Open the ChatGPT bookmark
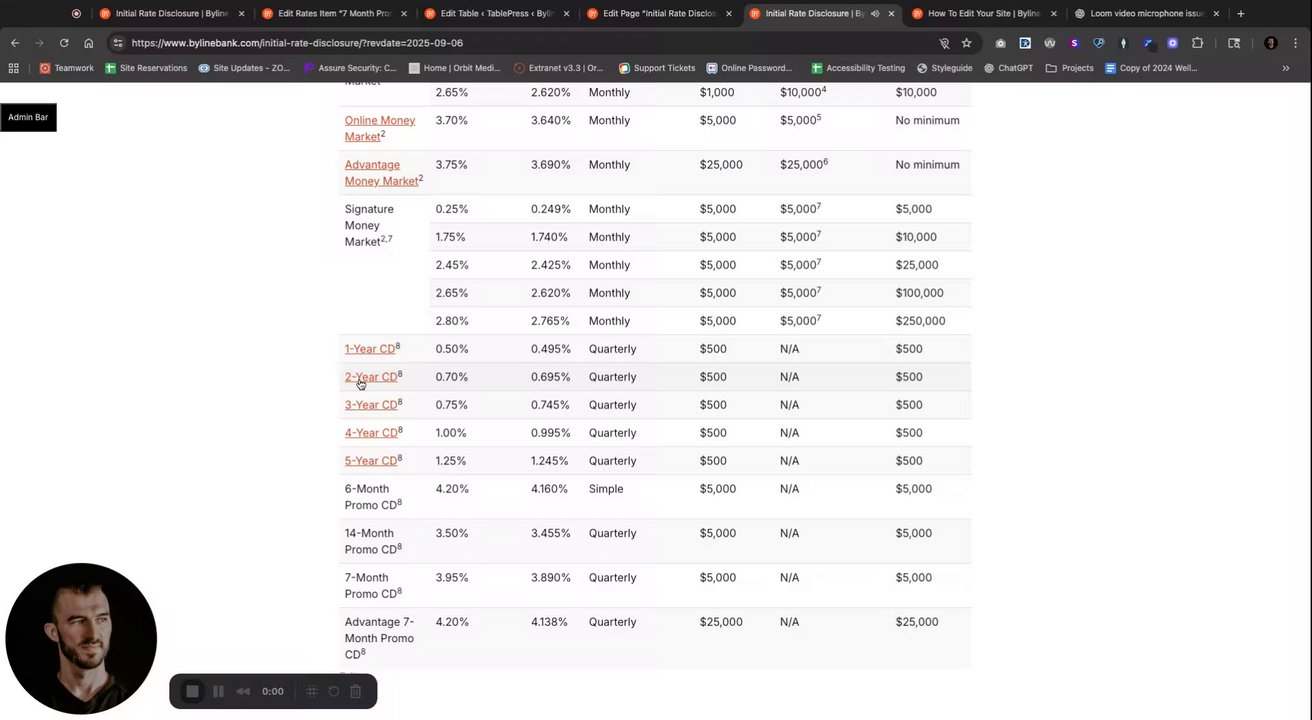Image resolution: width=1312 pixels, height=720 pixels. tap(1008, 68)
